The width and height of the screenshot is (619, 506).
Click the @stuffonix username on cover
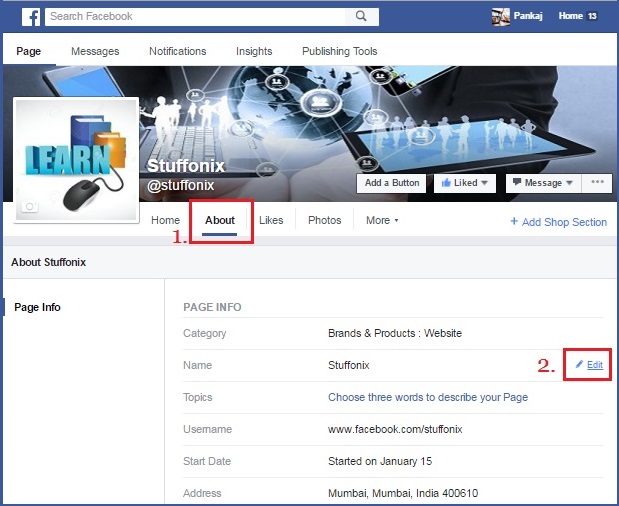point(180,185)
